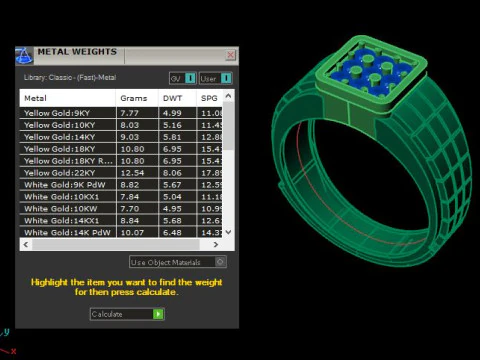Click the 12.54 grams value
Screen dimensions: 480x360
[x=132, y=173]
